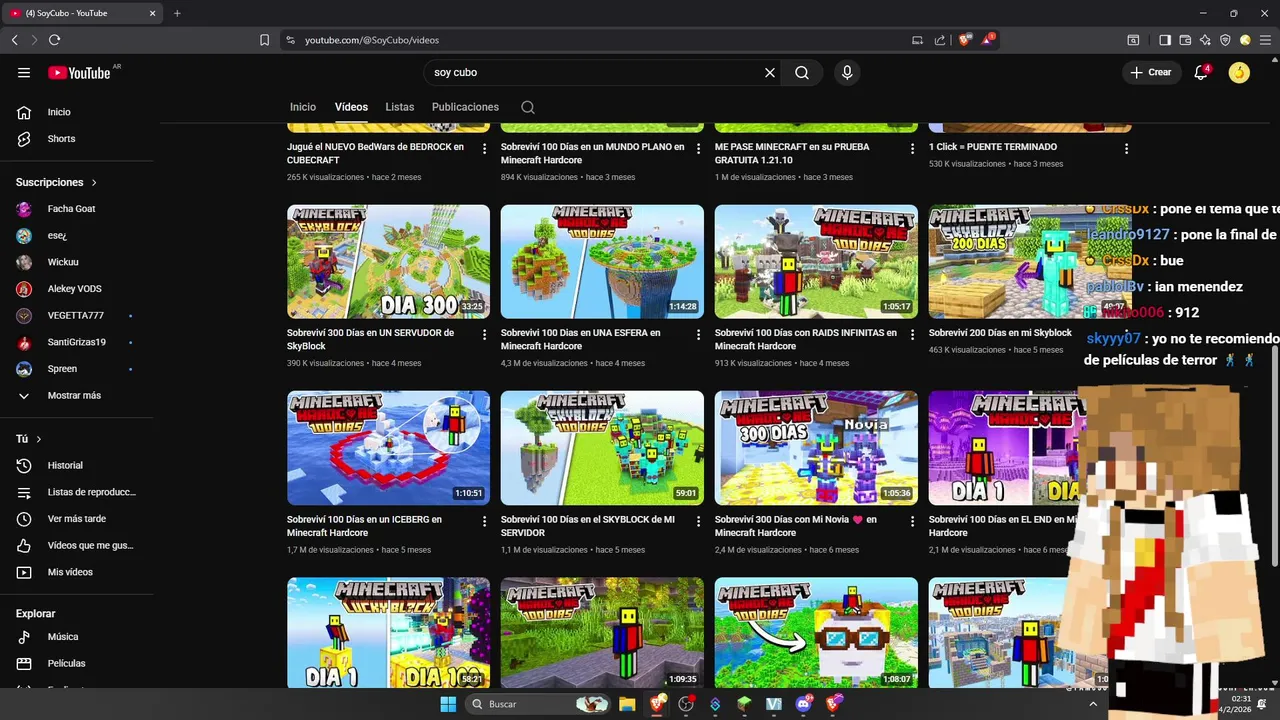The height and width of the screenshot is (720, 1280).
Task: Open options for the ICEBERG video
Action: [x=484, y=521]
